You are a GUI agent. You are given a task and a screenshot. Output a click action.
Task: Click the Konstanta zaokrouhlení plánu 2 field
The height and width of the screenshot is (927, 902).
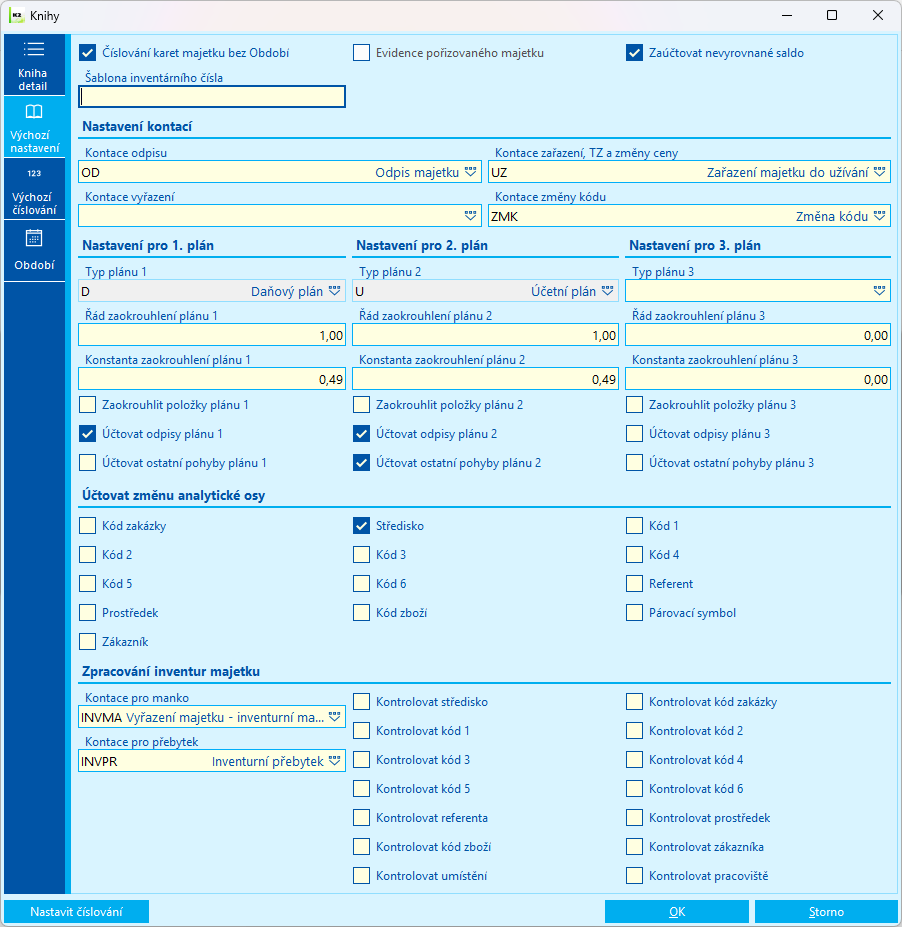(485, 379)
